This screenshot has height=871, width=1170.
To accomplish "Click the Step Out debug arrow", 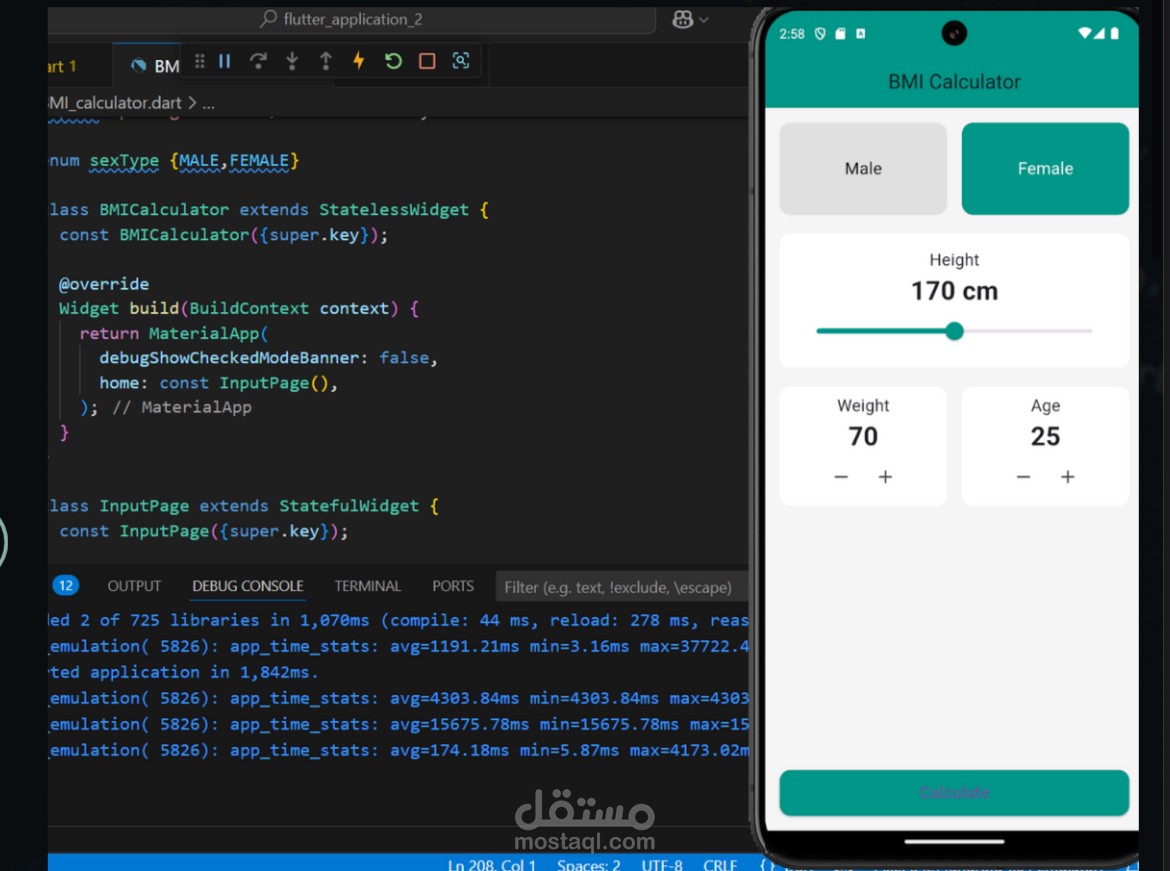I will pos(325,61).
